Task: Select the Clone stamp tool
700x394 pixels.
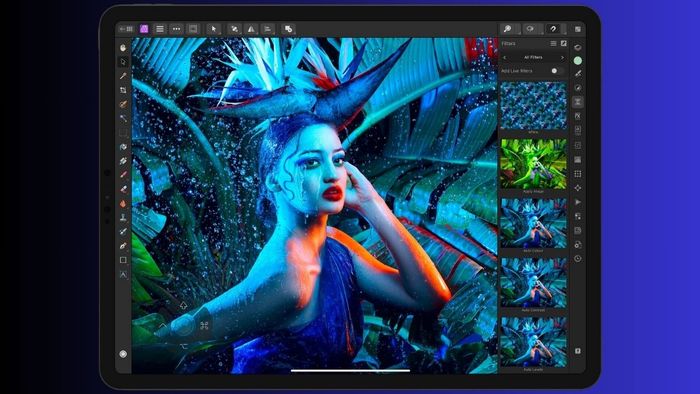Action: [123, 217]
